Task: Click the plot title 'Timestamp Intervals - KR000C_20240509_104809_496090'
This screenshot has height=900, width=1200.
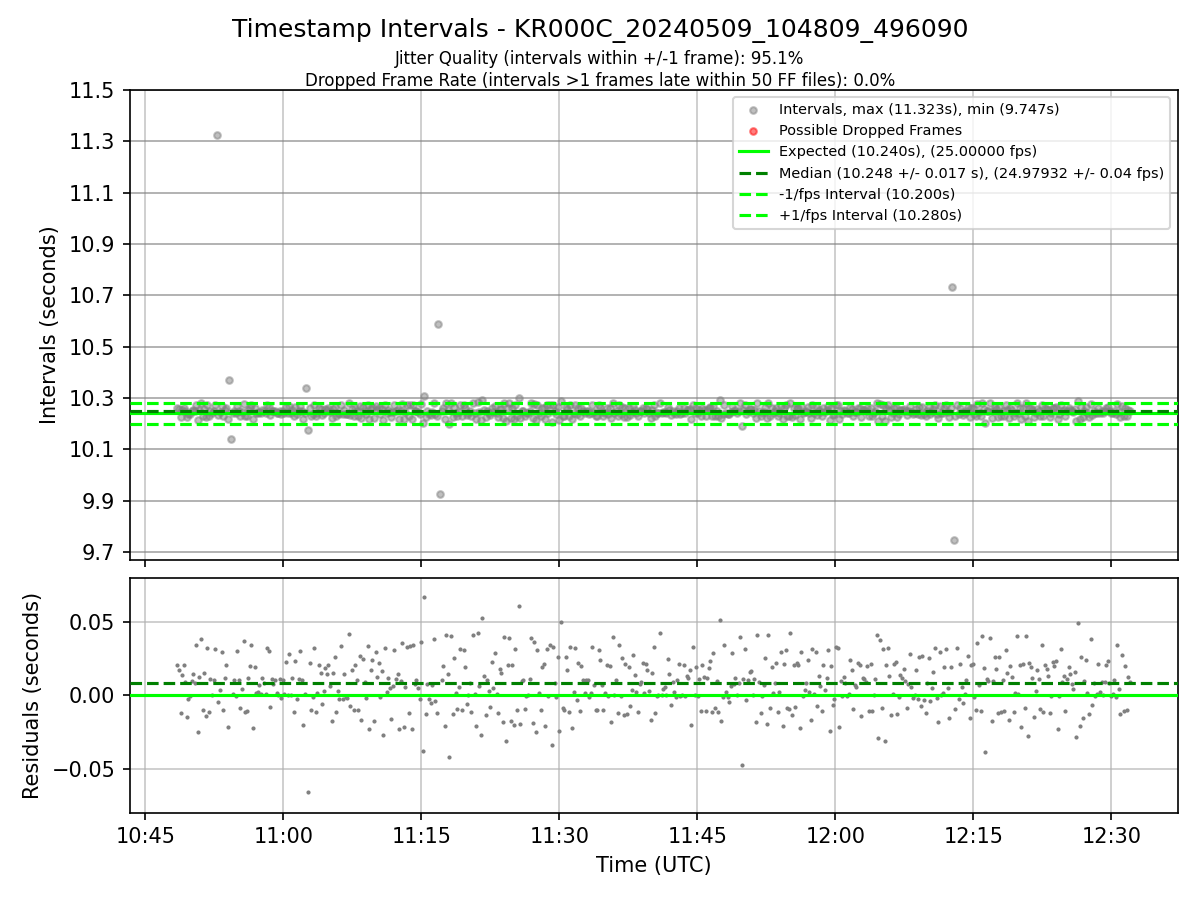Action: pyautogui.click(x=600, y=29)
